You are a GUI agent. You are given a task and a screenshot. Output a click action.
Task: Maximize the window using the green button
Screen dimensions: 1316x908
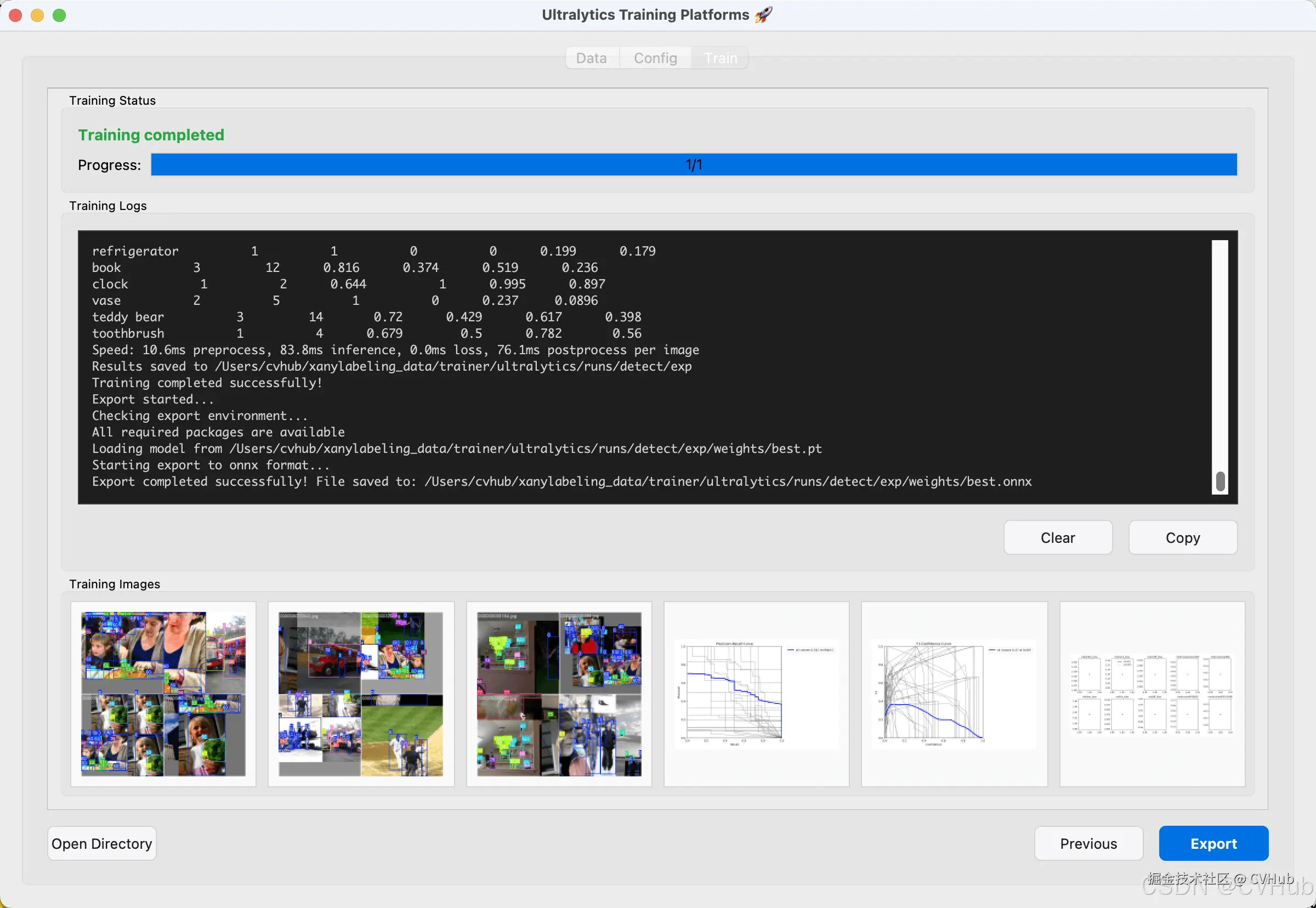click(x=59, y=15)
